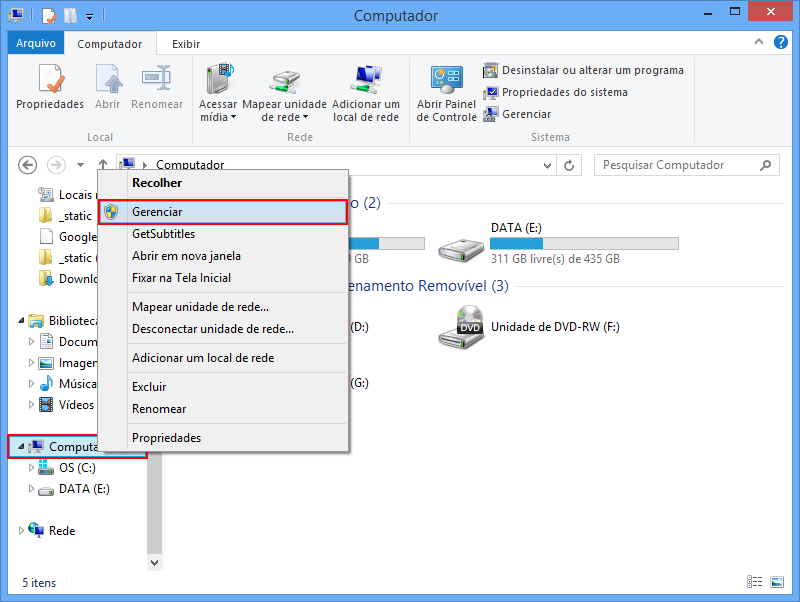
Task: Switch to the Computador ribbon tab
Action: click(110, 44)
